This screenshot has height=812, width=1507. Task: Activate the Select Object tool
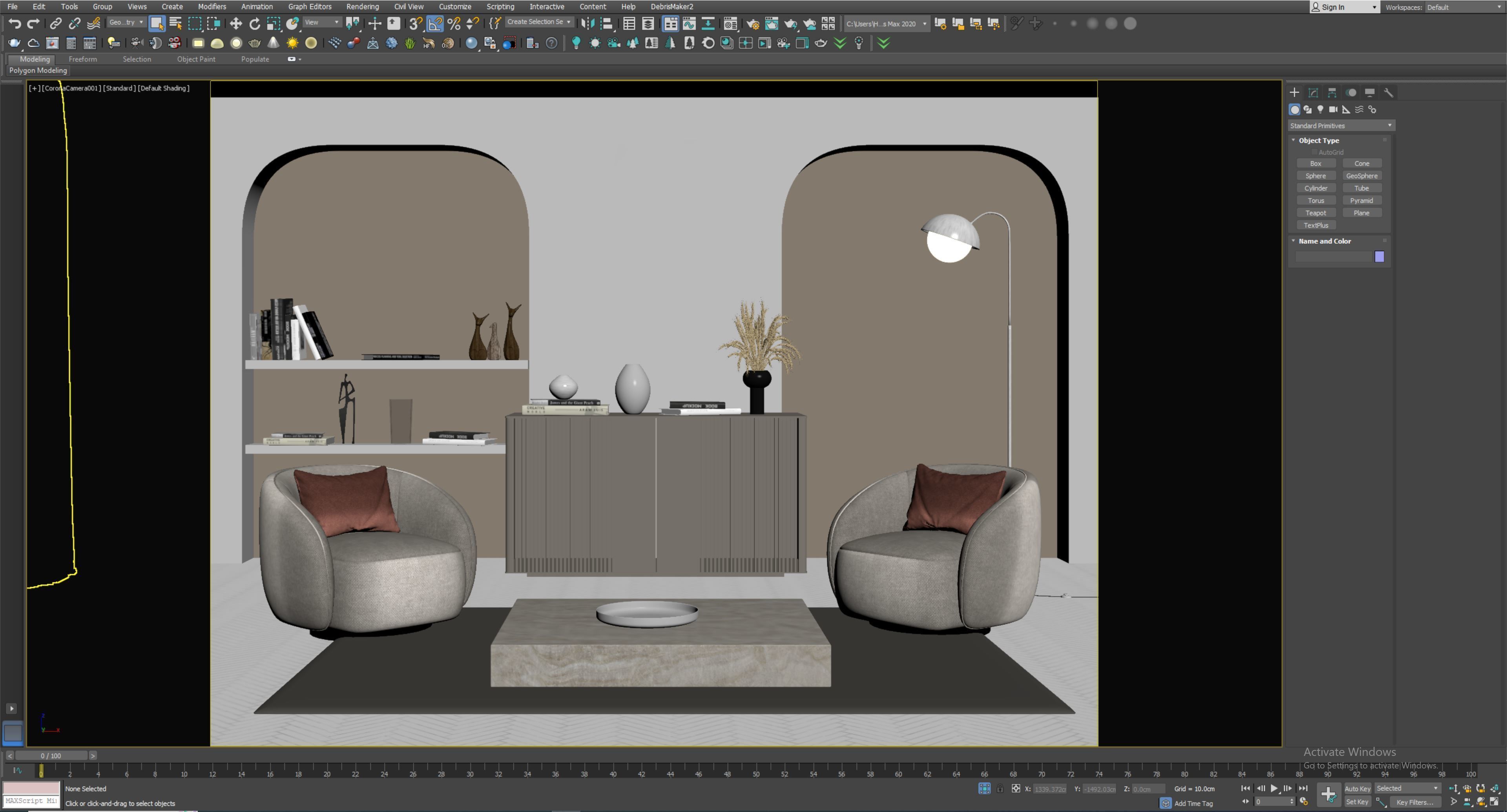(157, 24)
